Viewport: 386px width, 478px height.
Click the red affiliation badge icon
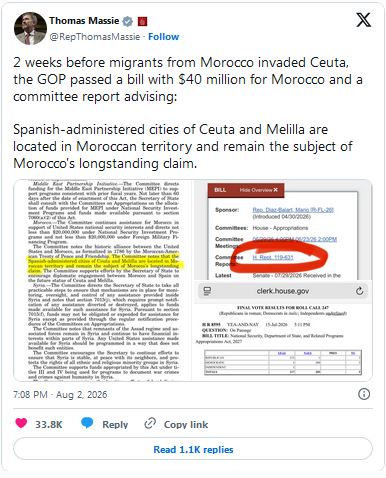(143, 21)
